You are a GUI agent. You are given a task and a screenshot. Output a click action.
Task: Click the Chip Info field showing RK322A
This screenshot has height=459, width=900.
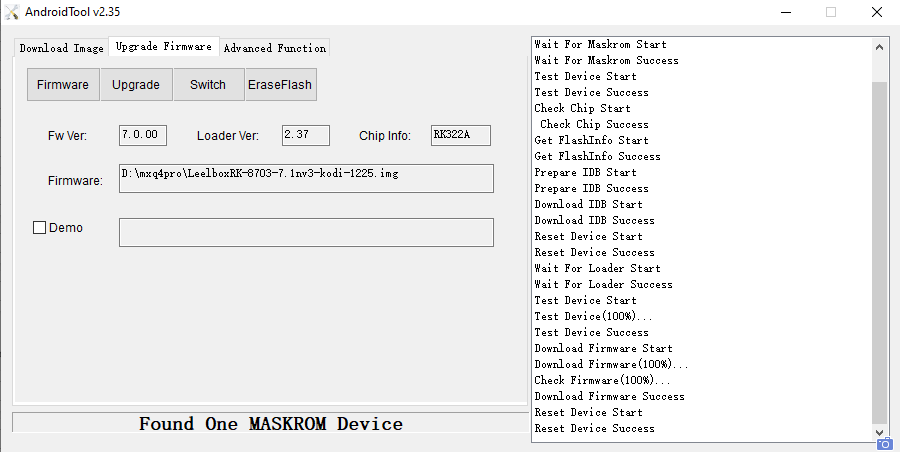tap(461, 135)
